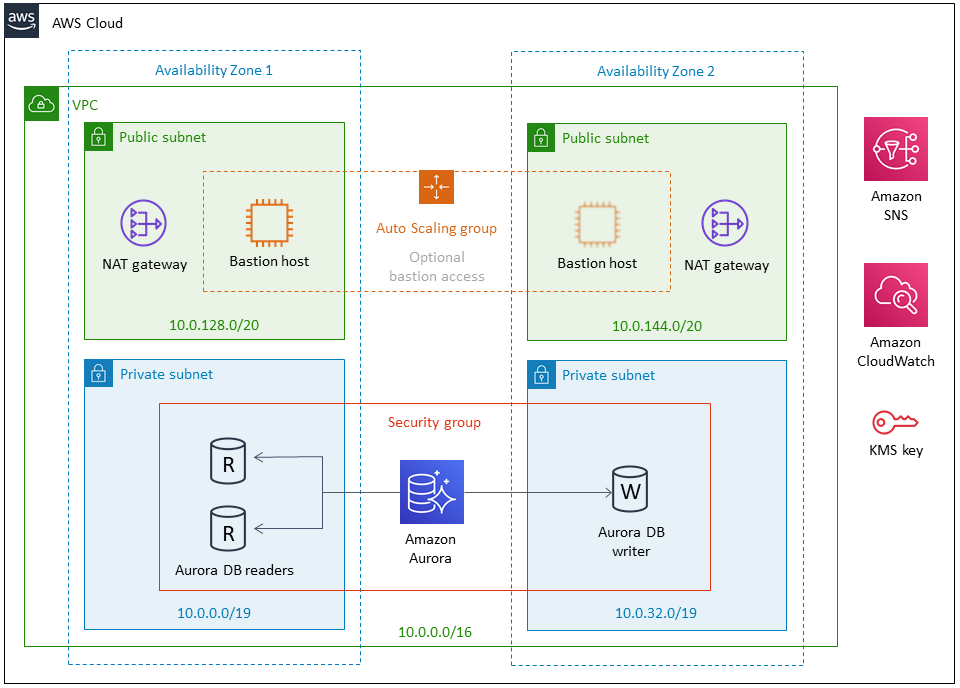
Task: Click Bastion host label in Zone 2
Action: [x=597, y=263]
